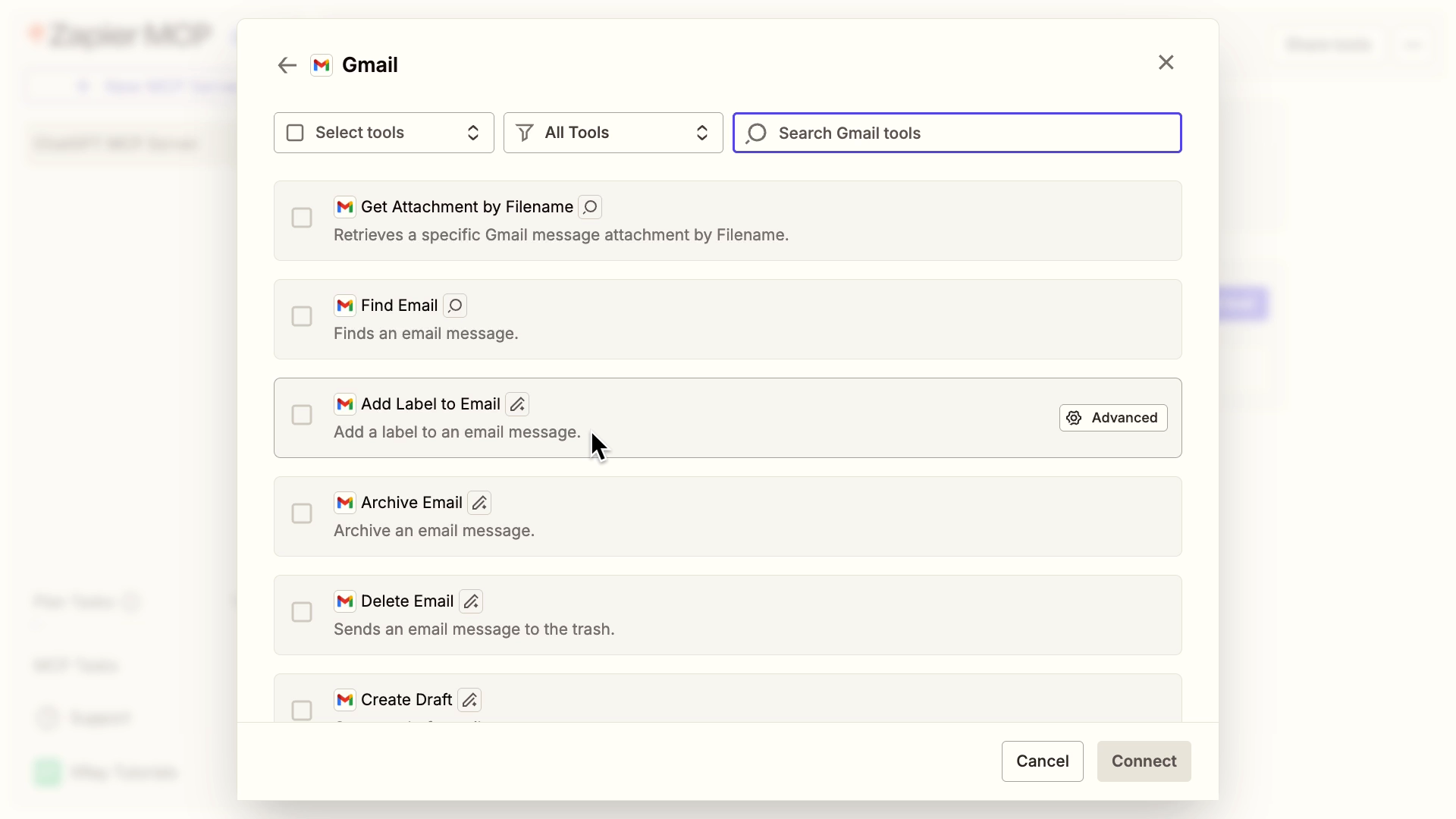1456x819 pixels.
Task: Check the Get Attachment by Filename checkbox
Action: (302, 218)
